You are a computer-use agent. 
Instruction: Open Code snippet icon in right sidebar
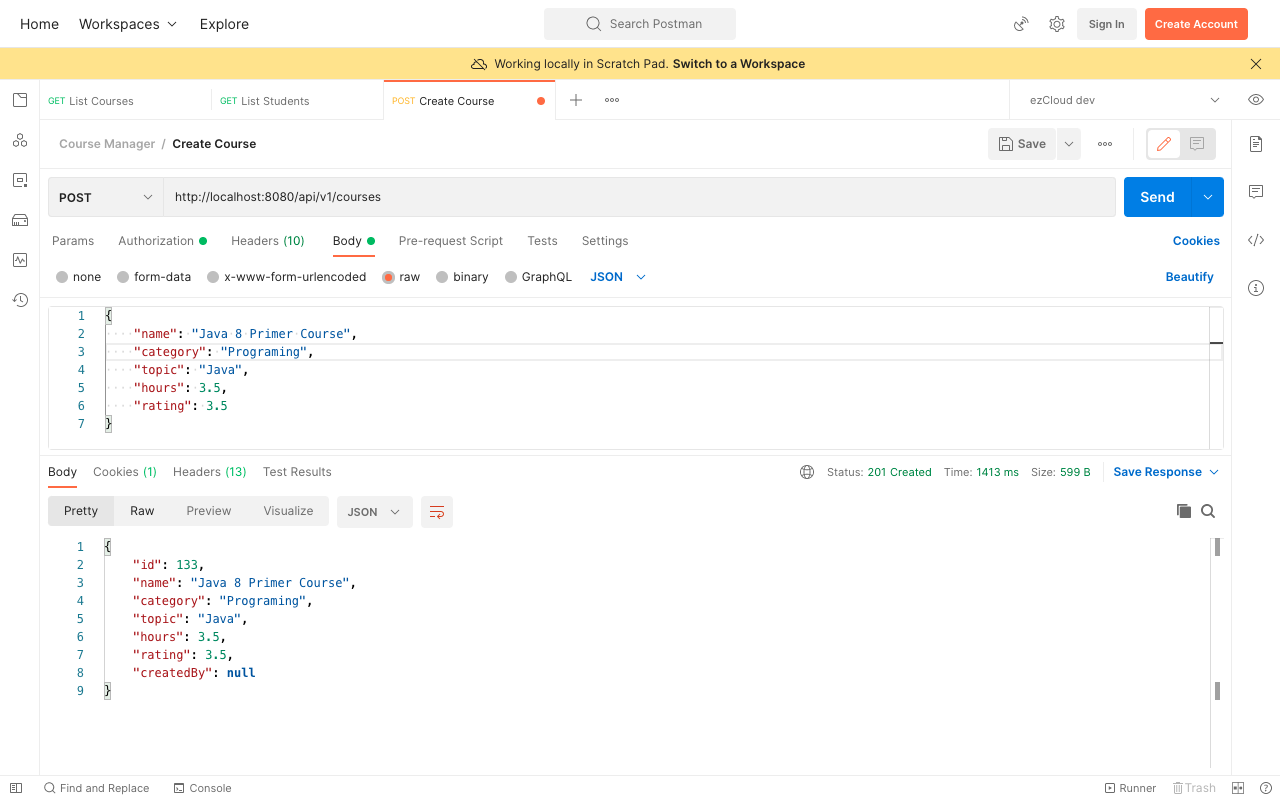coord(1256,240)
